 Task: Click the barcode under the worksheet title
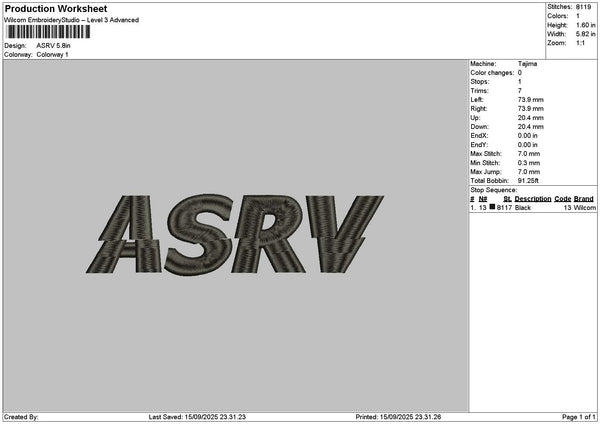(46, 33)
